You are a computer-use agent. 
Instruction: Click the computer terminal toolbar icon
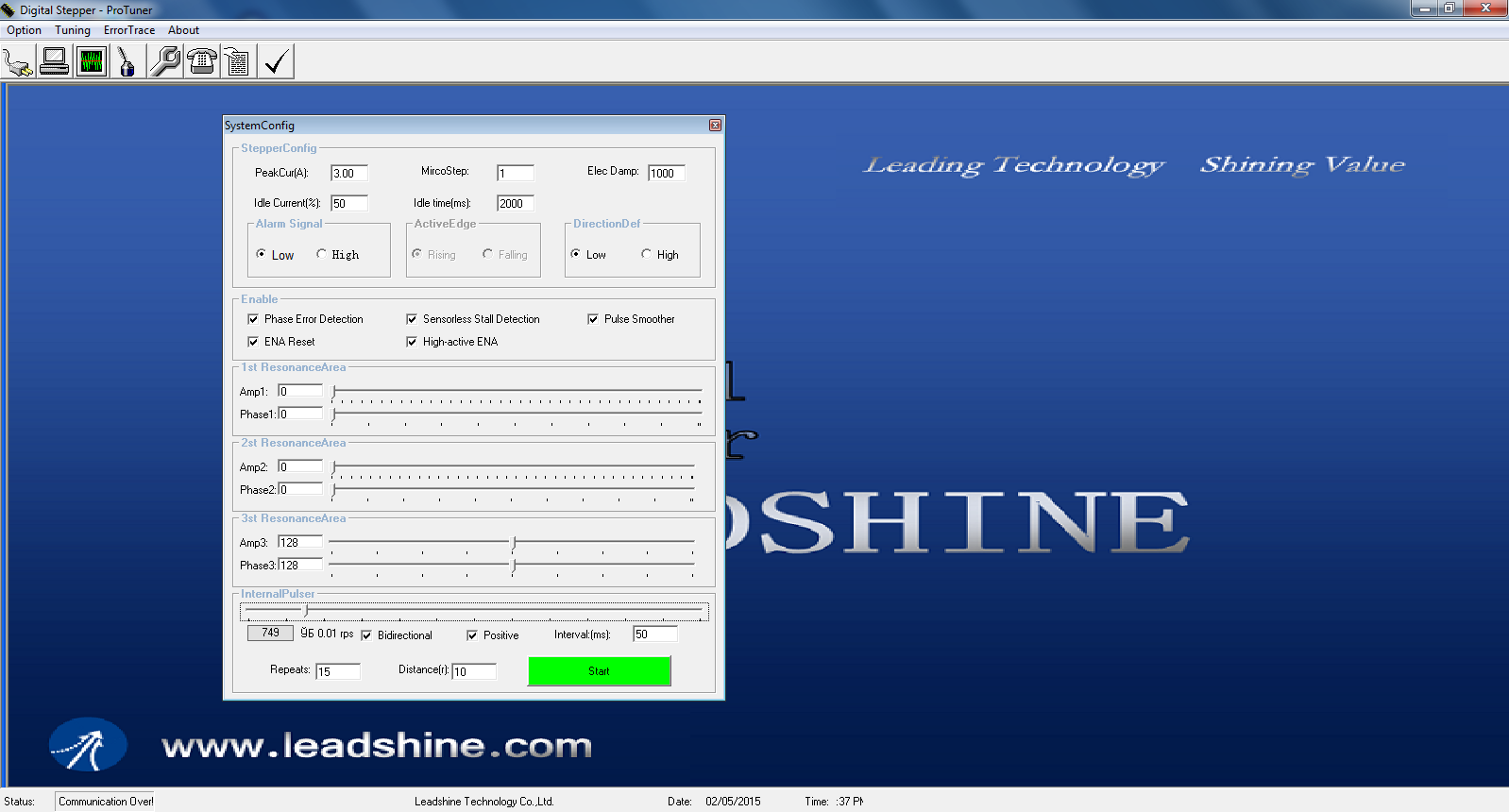55,62
